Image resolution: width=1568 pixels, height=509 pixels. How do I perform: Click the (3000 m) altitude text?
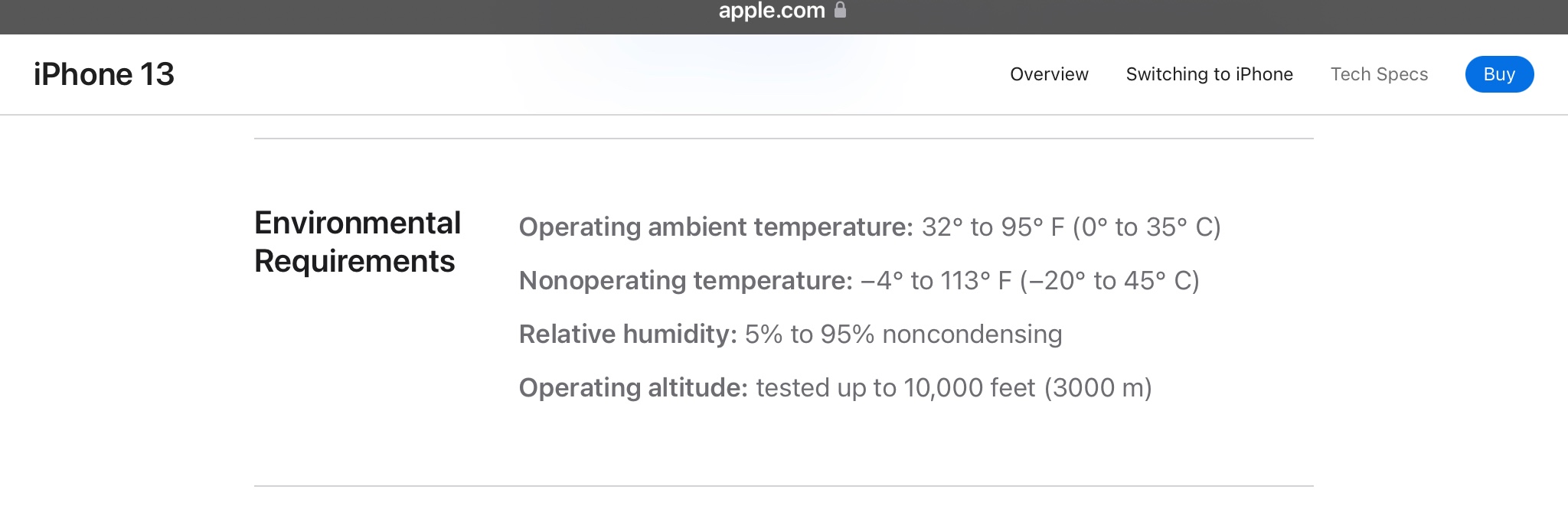pos(1099,388)
